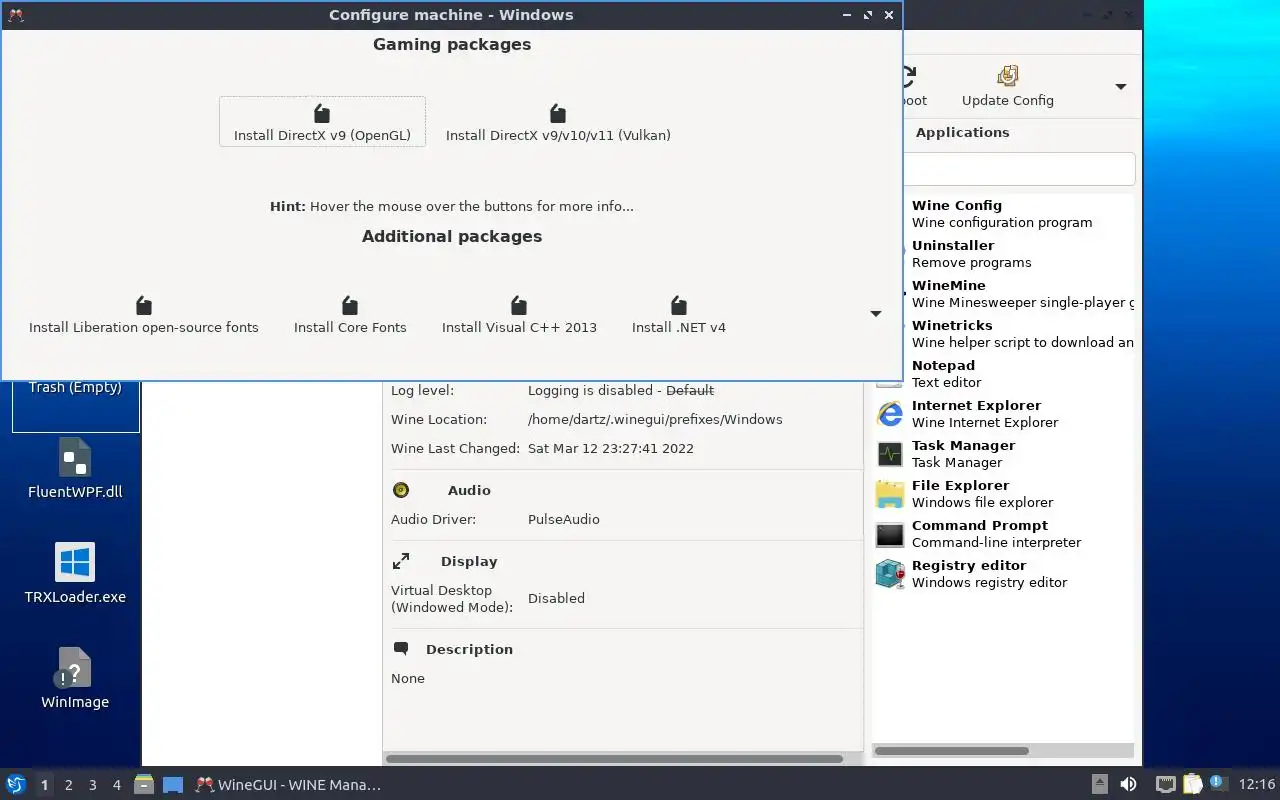
Task: Switch to workspace 2 in the pager
Action: coord(68,785)
